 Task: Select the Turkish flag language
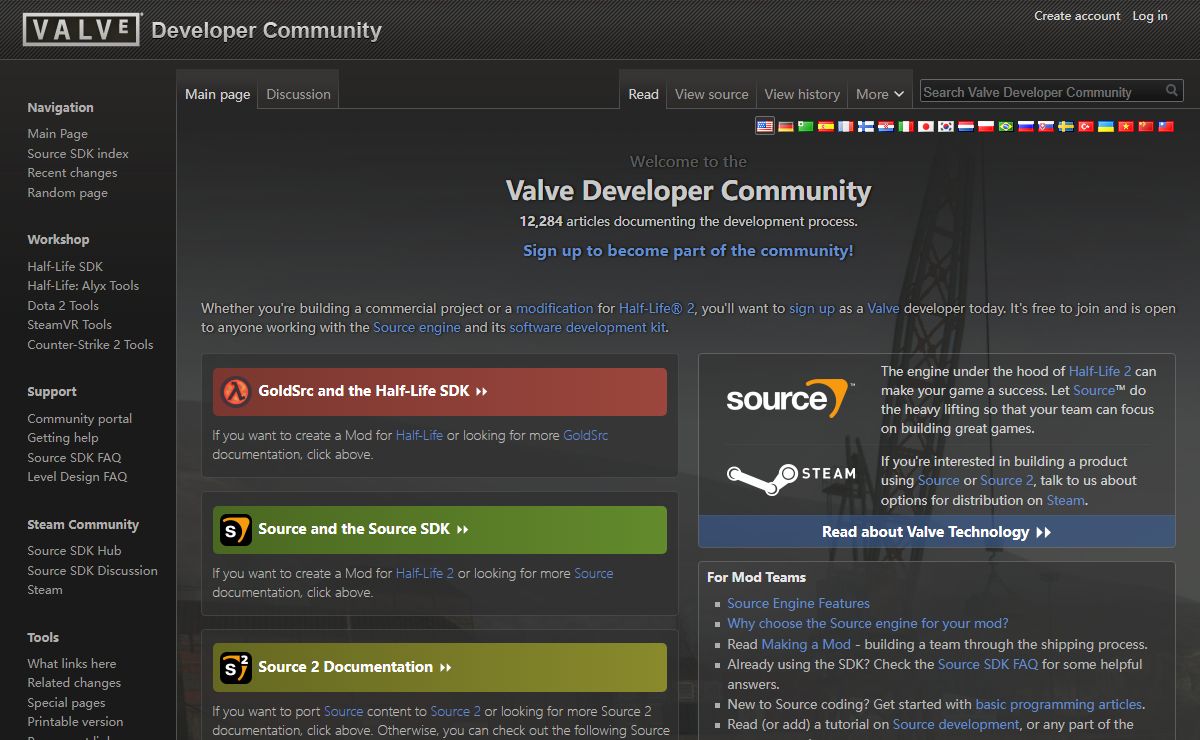point(1086,126)
